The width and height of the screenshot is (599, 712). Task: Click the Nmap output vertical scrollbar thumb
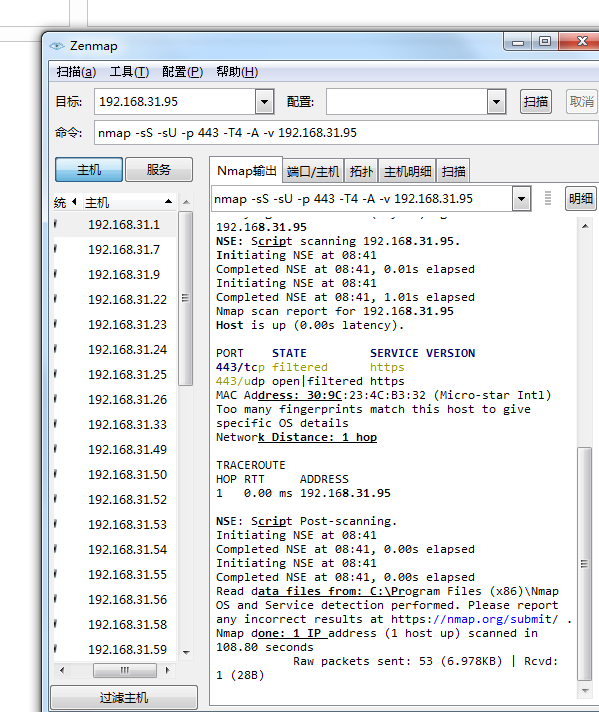[584, 564]
